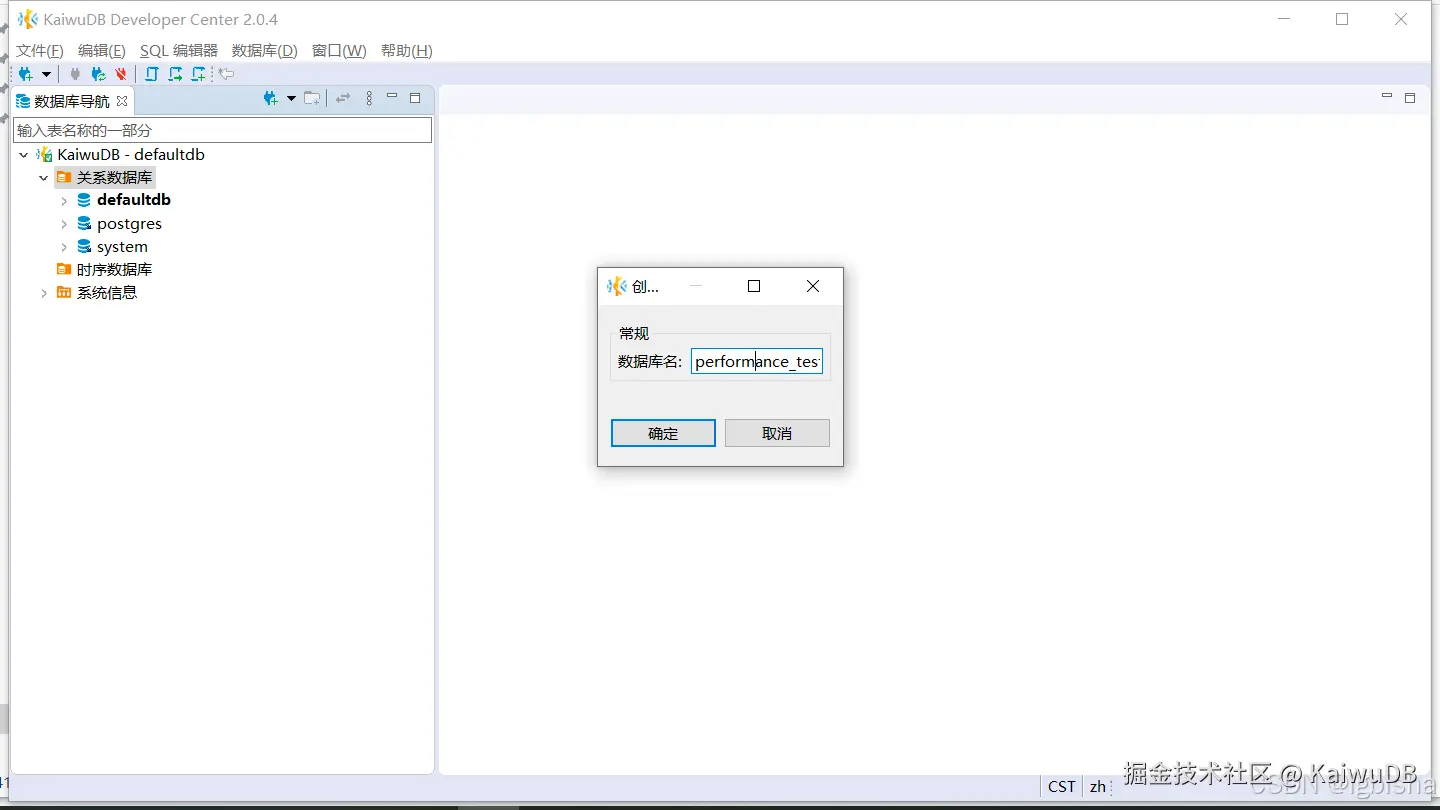Open the 帮助(H) menu
The image size is (1440, 810).
coord(407,51)
